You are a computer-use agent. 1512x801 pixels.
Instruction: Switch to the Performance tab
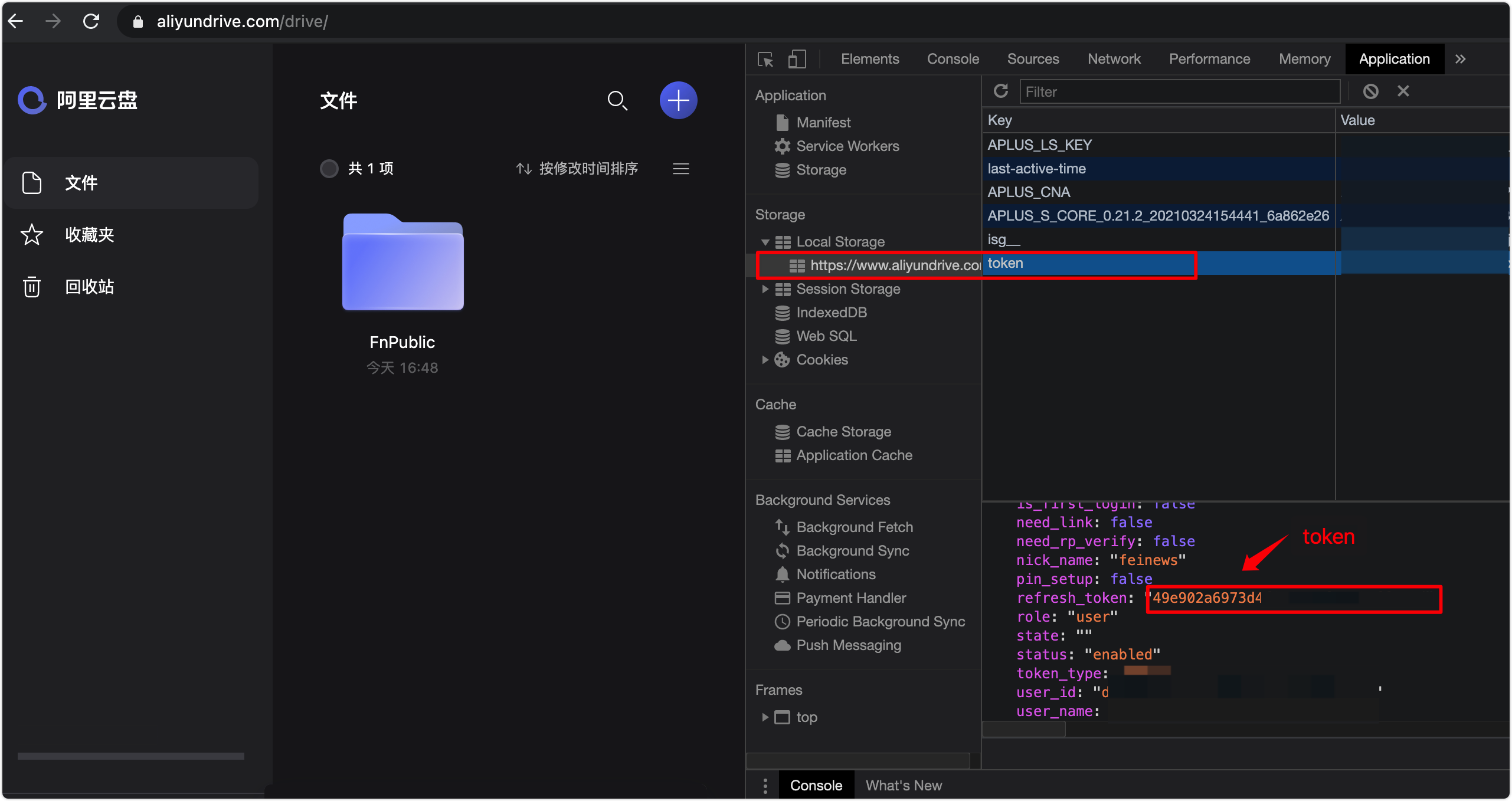coord(1209,59)
